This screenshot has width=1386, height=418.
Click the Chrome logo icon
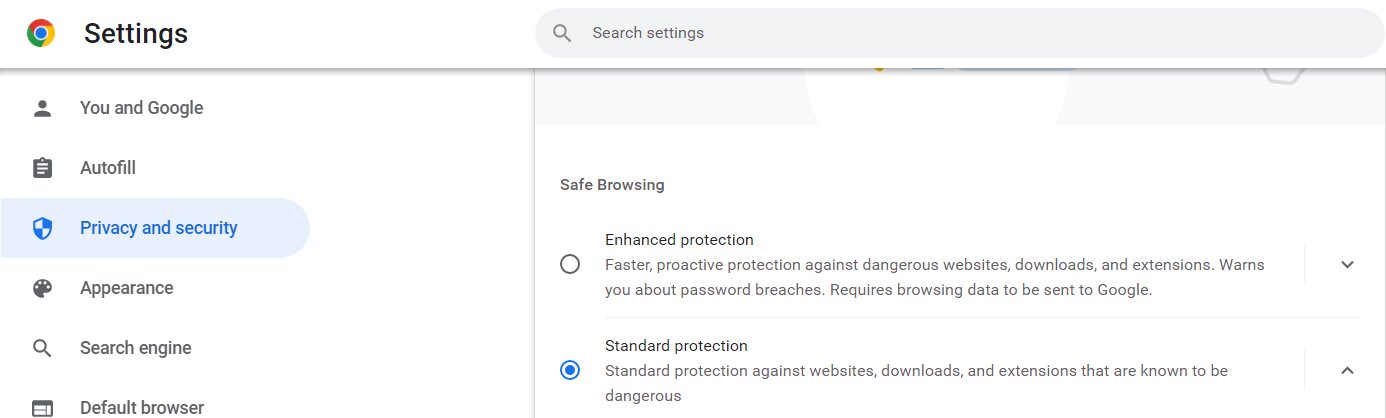point(41,34)
